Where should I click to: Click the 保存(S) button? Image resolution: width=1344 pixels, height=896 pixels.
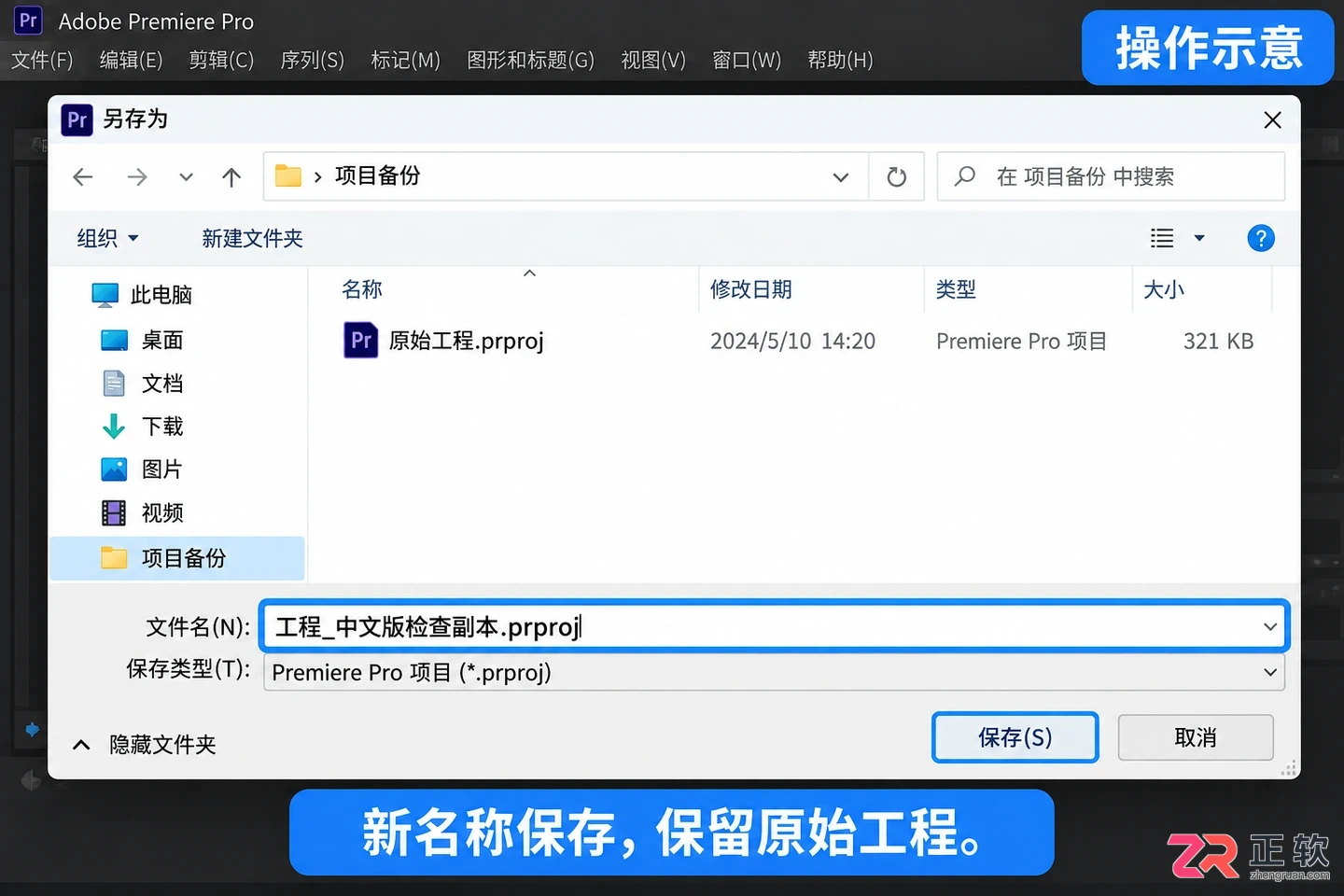(1015, 737)
